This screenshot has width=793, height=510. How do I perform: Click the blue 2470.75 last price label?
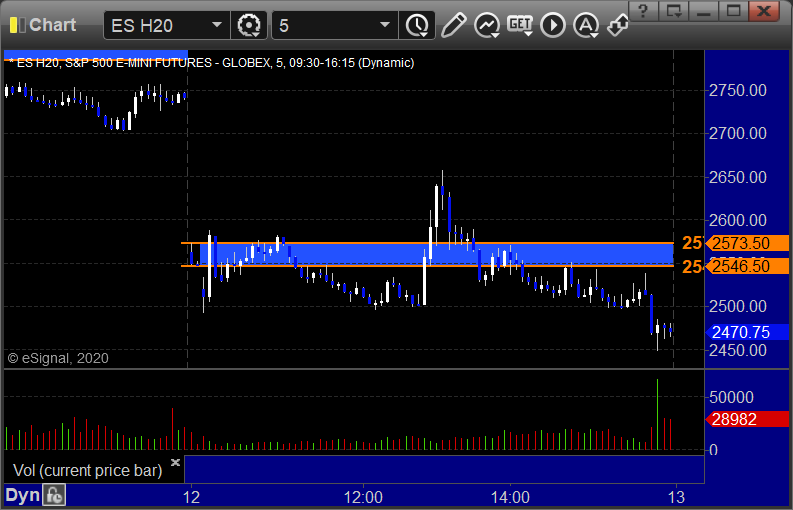coord(747,332)
